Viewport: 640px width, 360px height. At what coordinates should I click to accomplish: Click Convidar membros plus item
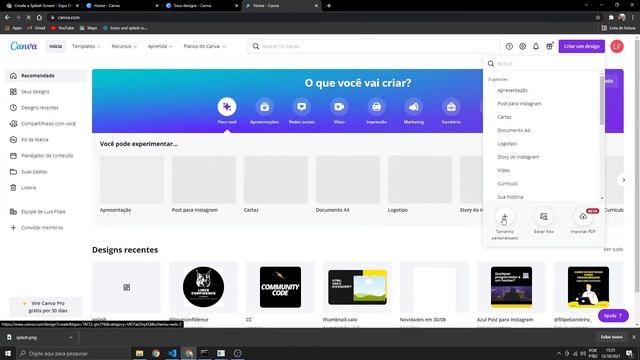[46, 227]
